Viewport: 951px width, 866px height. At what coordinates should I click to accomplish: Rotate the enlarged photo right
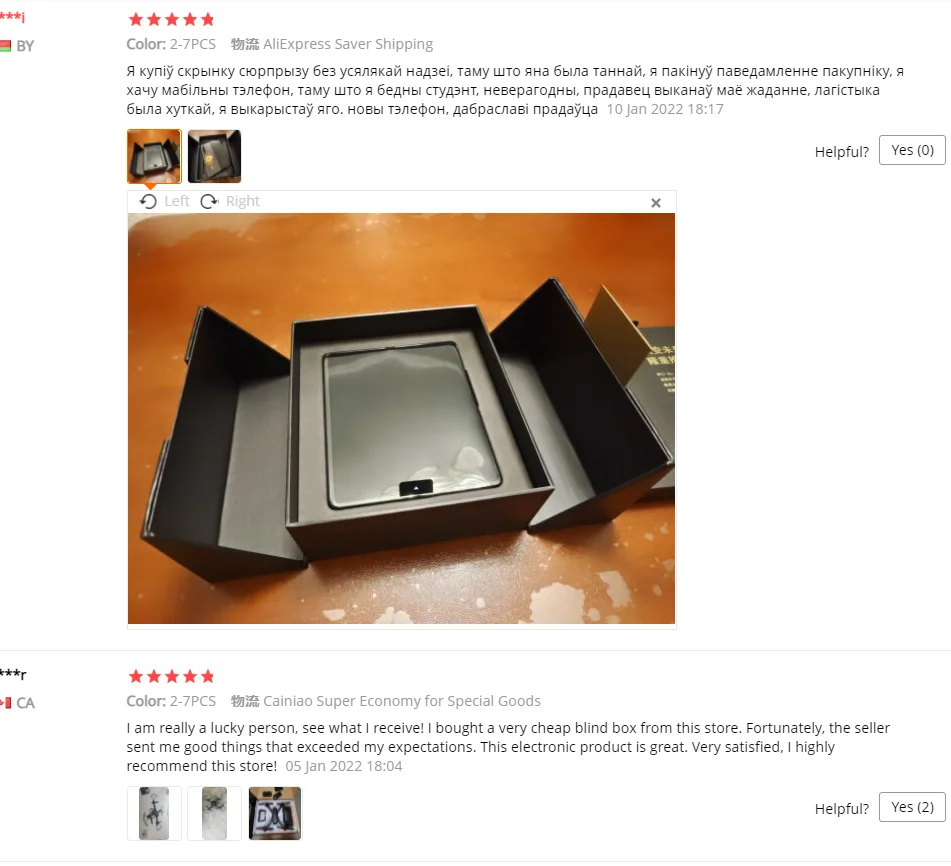(x=230, y=201)
